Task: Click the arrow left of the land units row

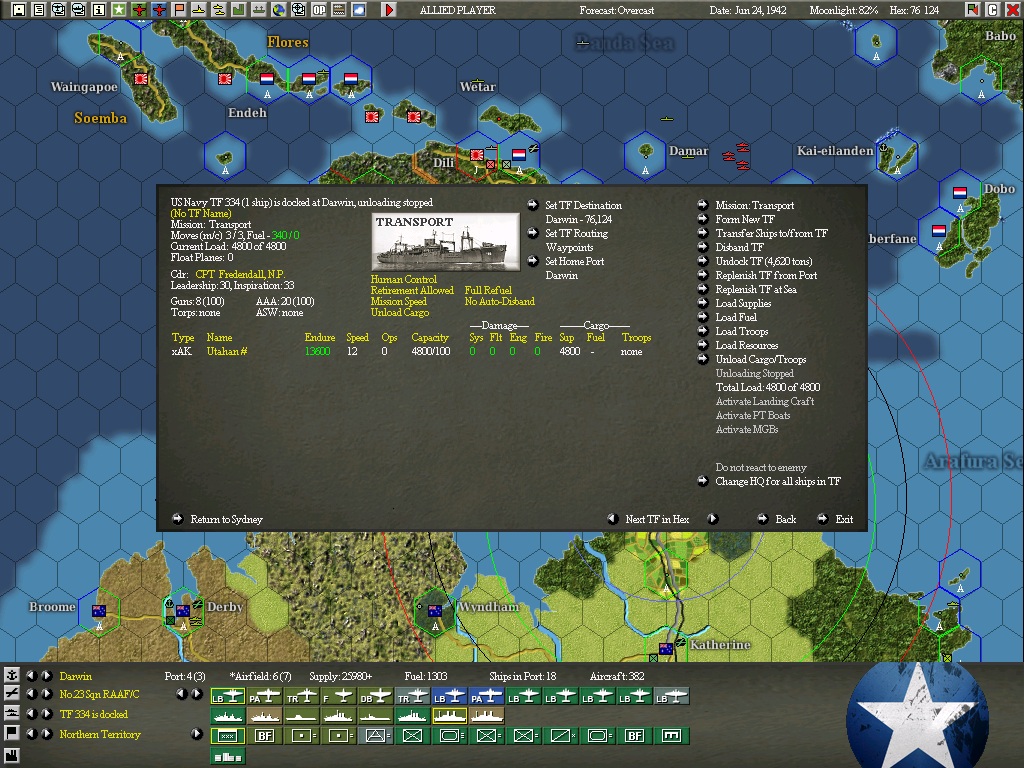Action: pyautogui.click(x=197, y=733)
